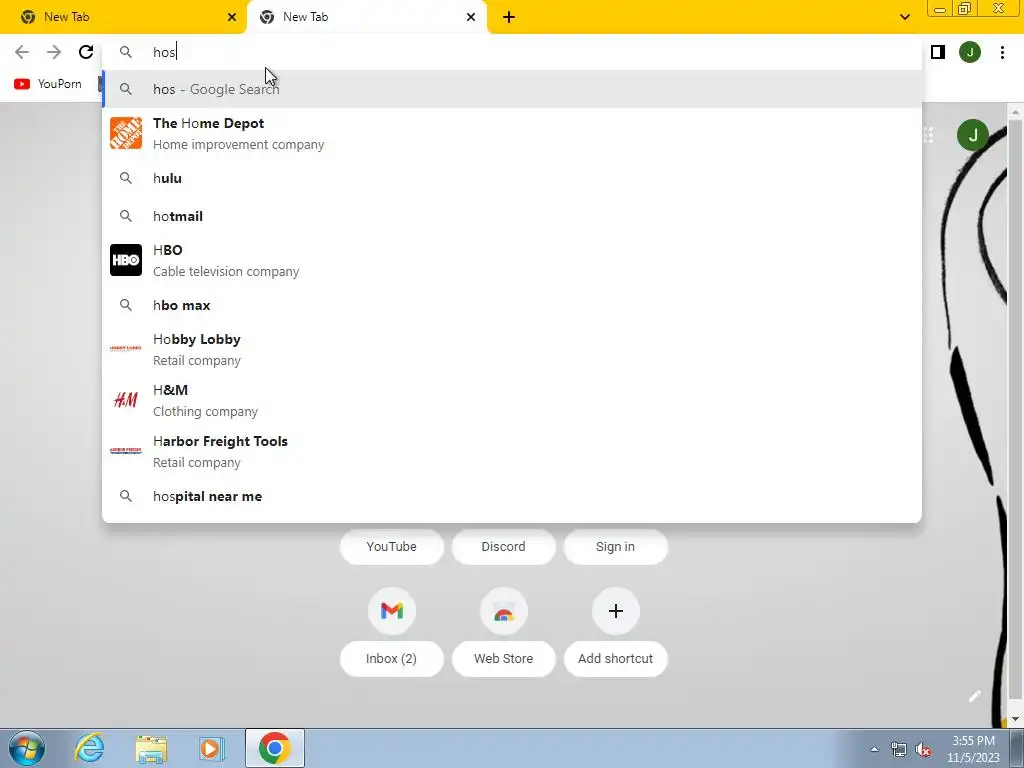Open the YouTube shortcut

(392, 547)
